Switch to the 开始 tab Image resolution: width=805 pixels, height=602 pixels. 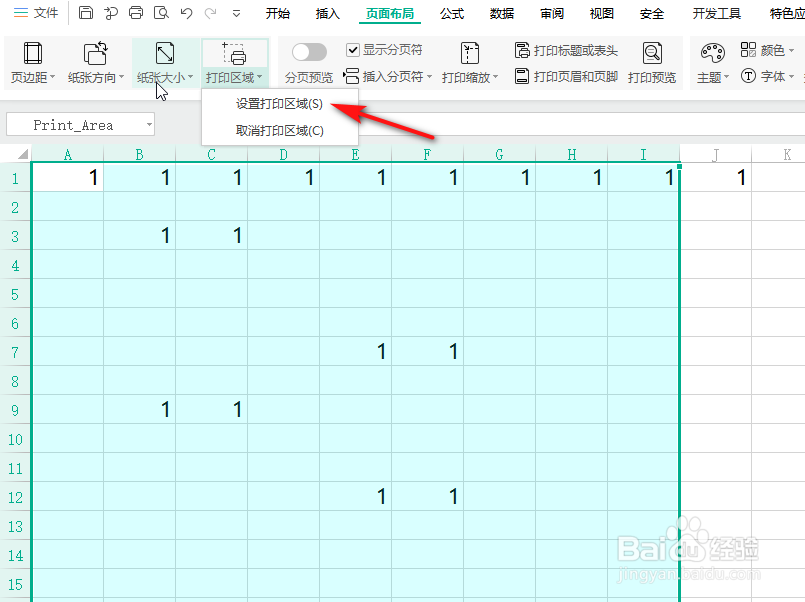click(x=278, y=13)
